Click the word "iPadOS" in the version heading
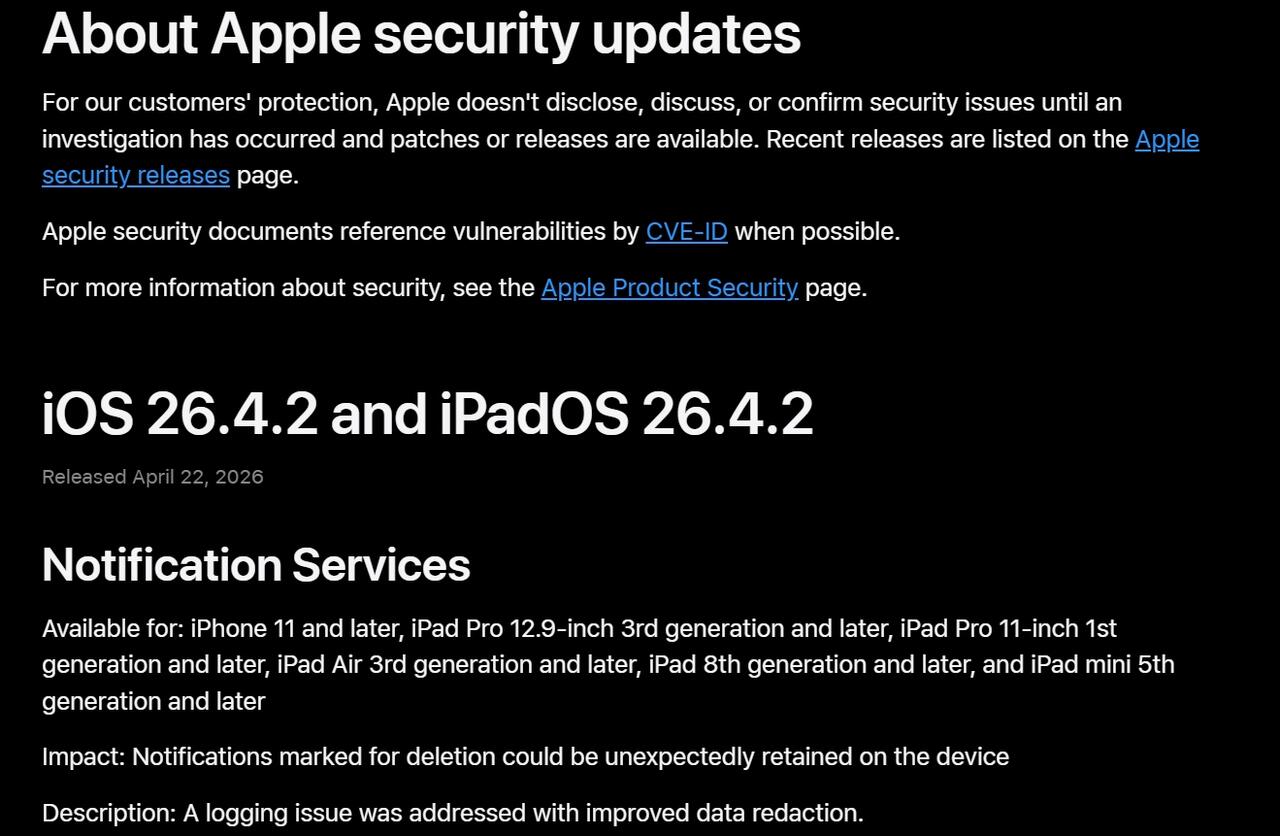Image resolution: width=1280 pixels, height=836 pixels. (x=534, y=413)
